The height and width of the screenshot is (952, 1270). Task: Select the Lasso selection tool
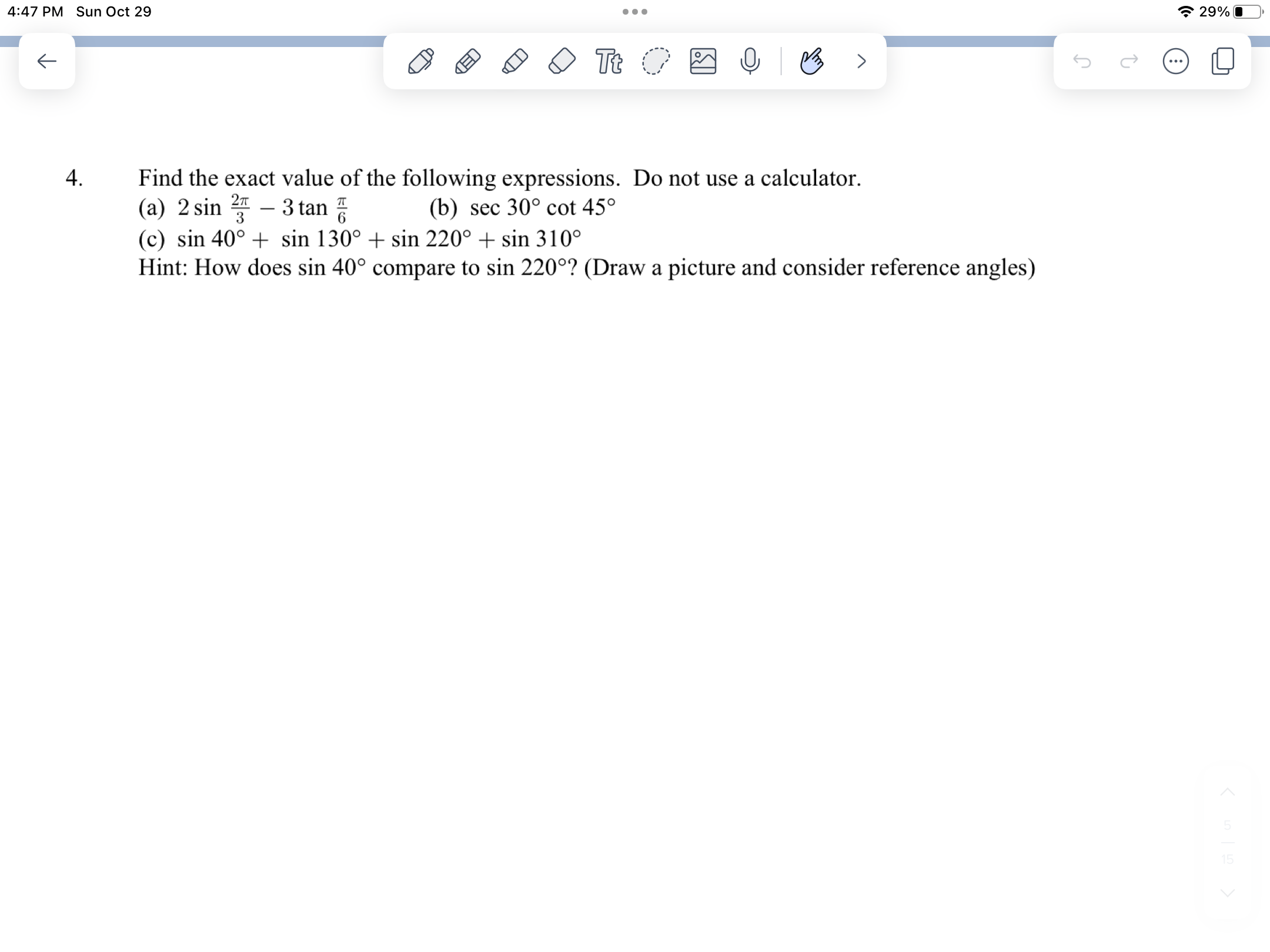click(x=654, y=62)
